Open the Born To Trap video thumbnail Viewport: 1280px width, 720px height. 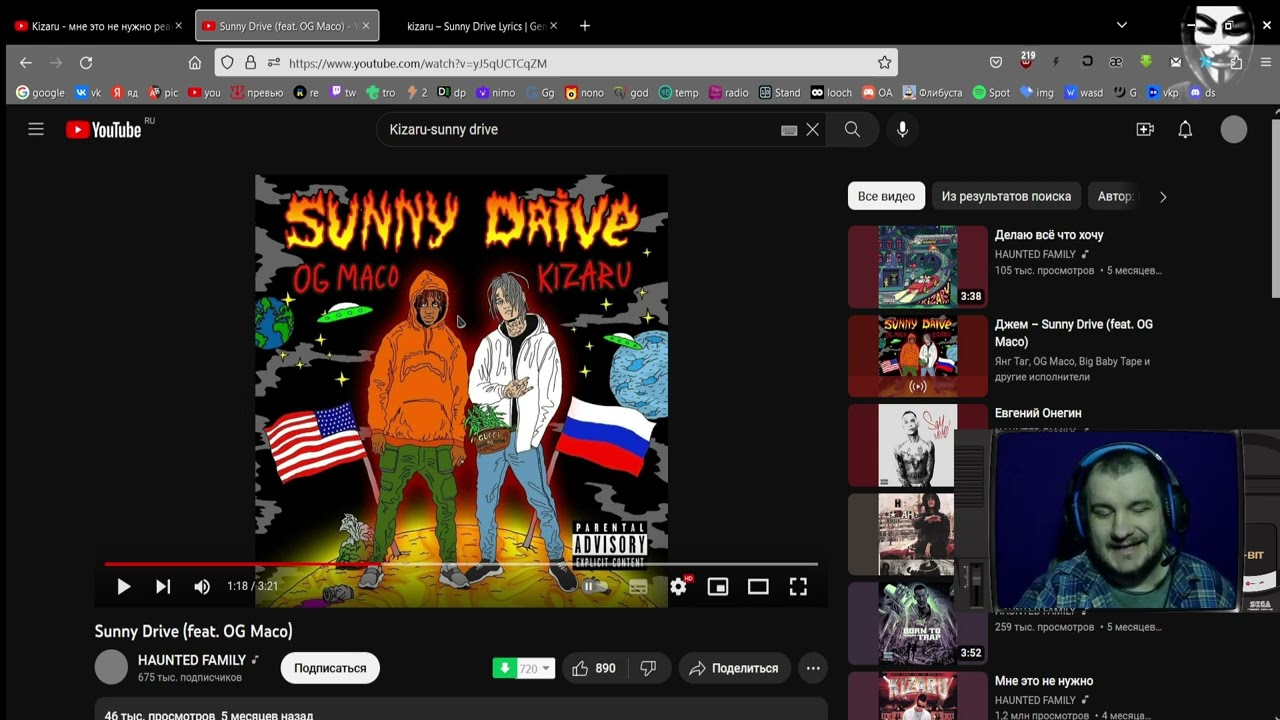pyautogui.click(x=918, y=624)
